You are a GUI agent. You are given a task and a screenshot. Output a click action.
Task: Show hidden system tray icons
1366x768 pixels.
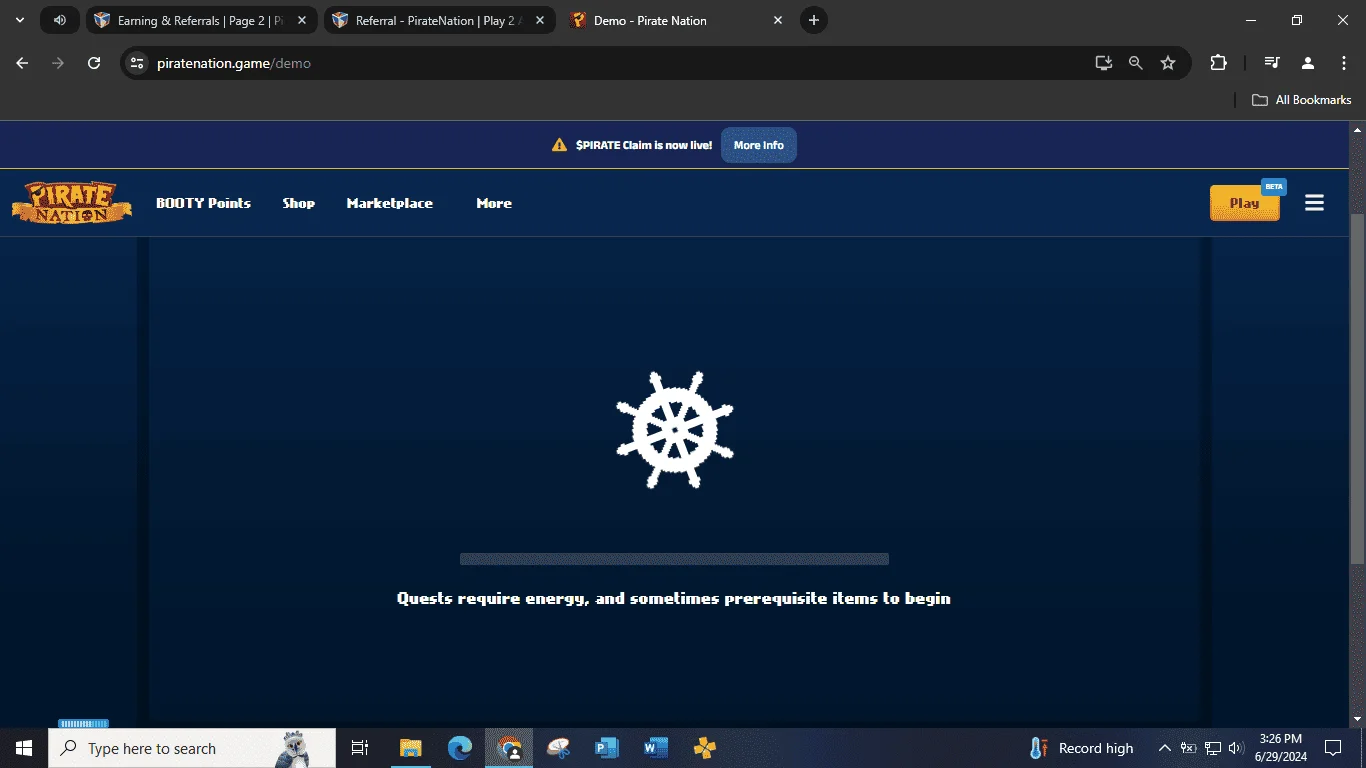coord(1164,748)
